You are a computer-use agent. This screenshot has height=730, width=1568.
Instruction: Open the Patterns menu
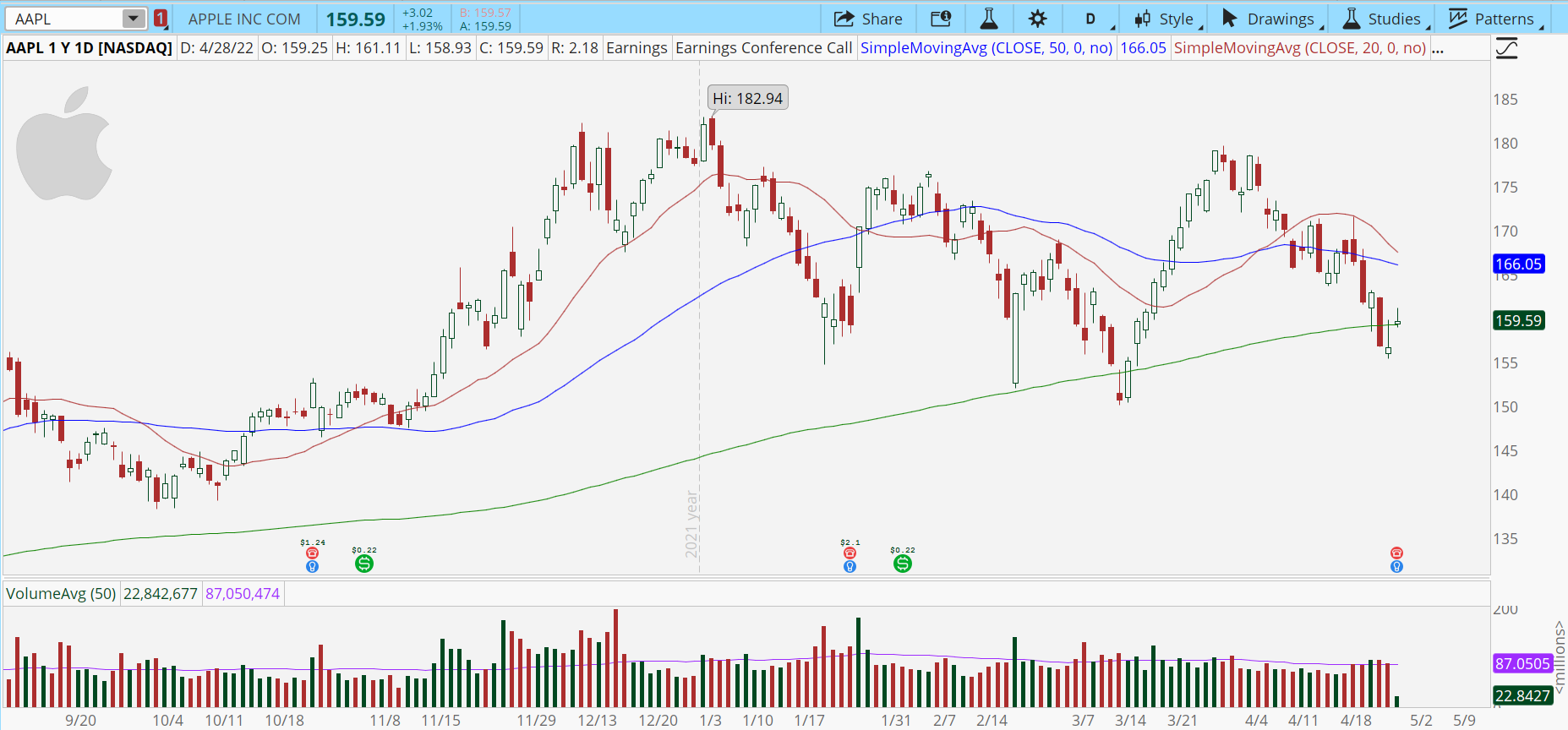click(x=1496, y=19)
